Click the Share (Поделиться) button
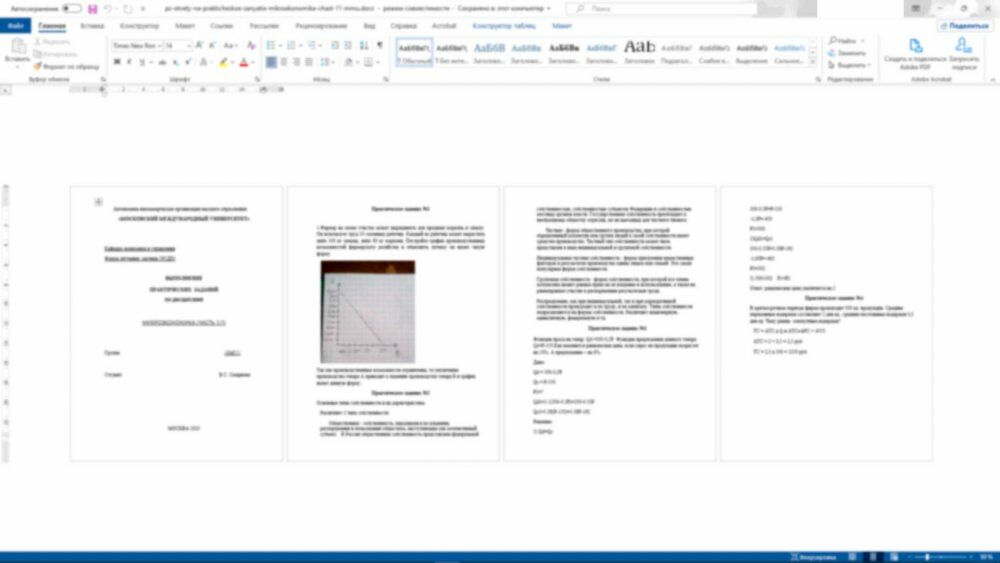Screen dimensions: 1000x563 click(964, 26)
